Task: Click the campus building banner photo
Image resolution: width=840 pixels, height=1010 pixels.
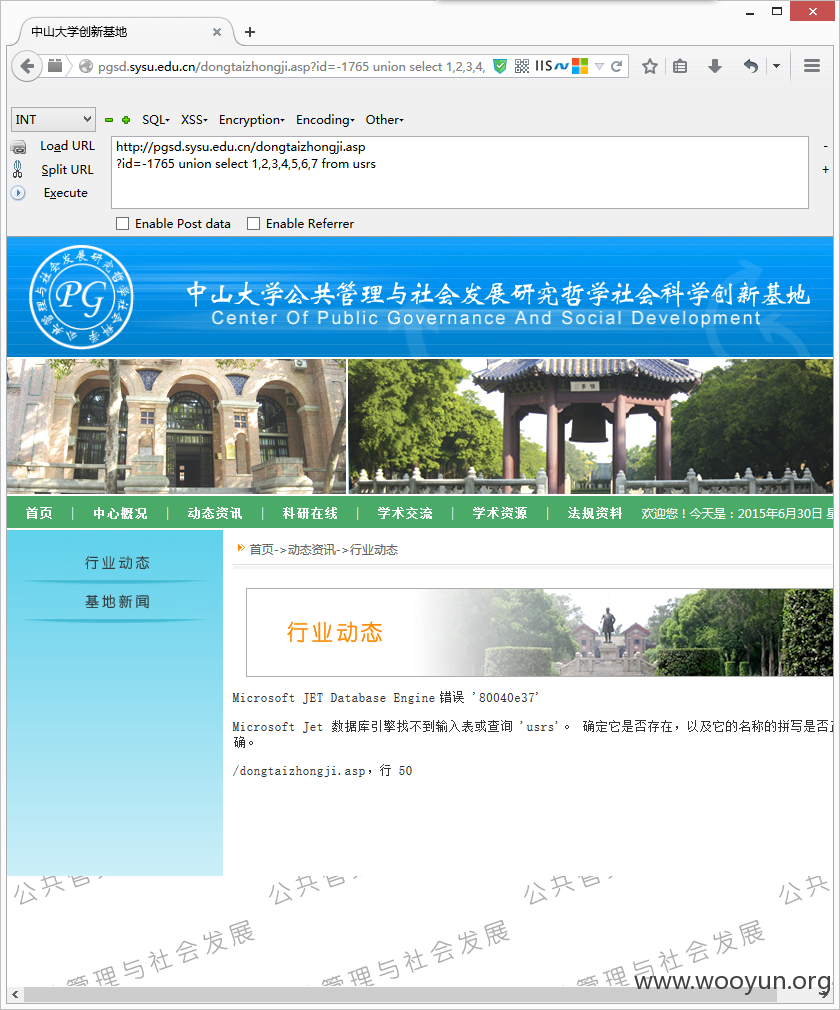Action: point(176,426)
